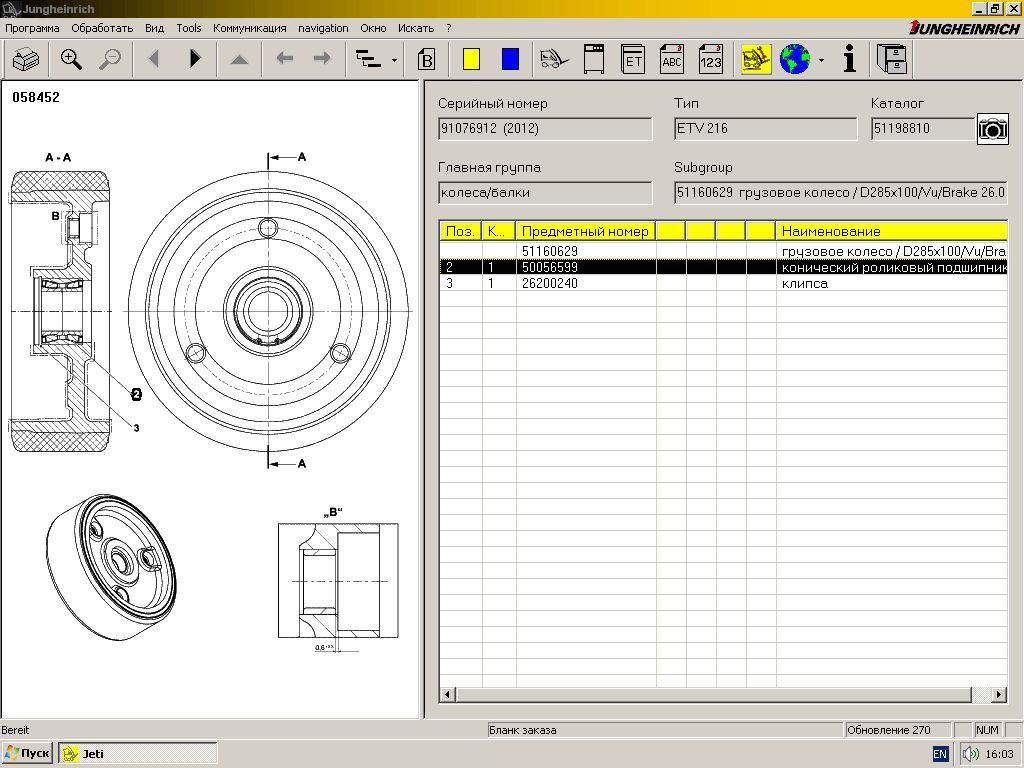Click the Поз. column header
This screenshot has width=1024, height=768.
pos(460,231)
